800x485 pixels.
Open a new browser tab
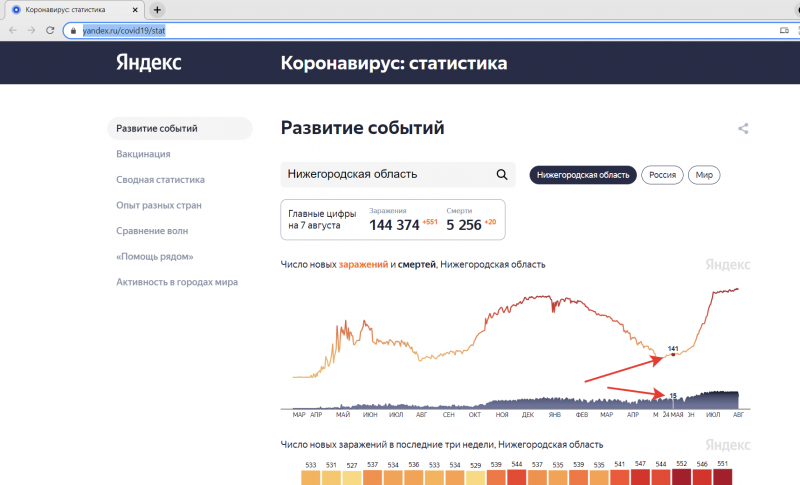click(x=157, y=10)
